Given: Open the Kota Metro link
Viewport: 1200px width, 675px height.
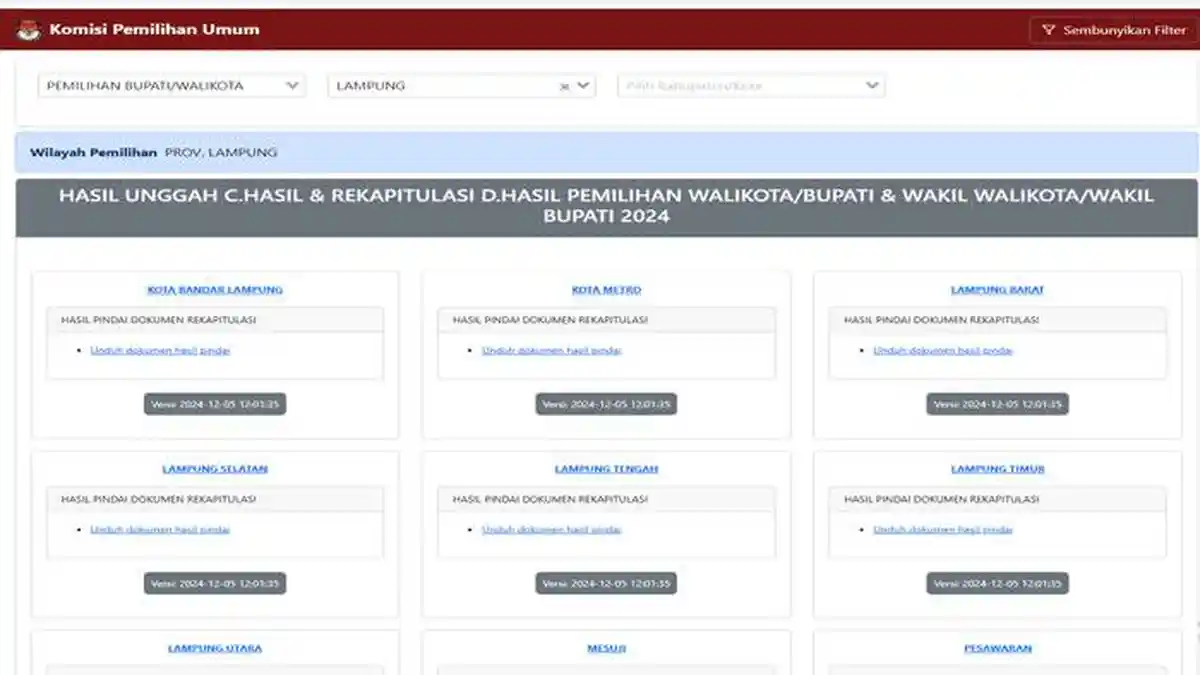Looking at the screenshot, I should point(606,290).
